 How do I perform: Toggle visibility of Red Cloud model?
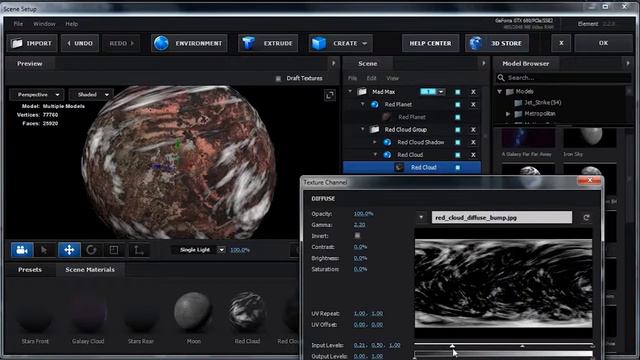(x=458, y=155)
